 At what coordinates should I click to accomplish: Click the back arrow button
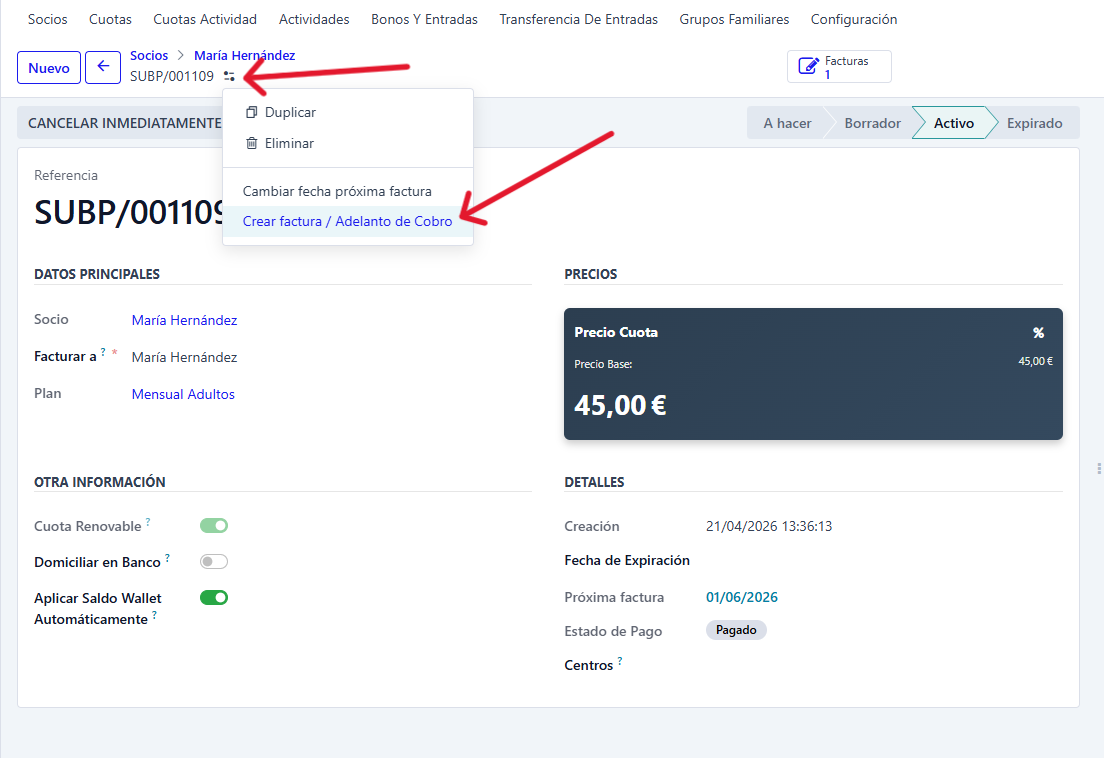(x=102, y=67)
